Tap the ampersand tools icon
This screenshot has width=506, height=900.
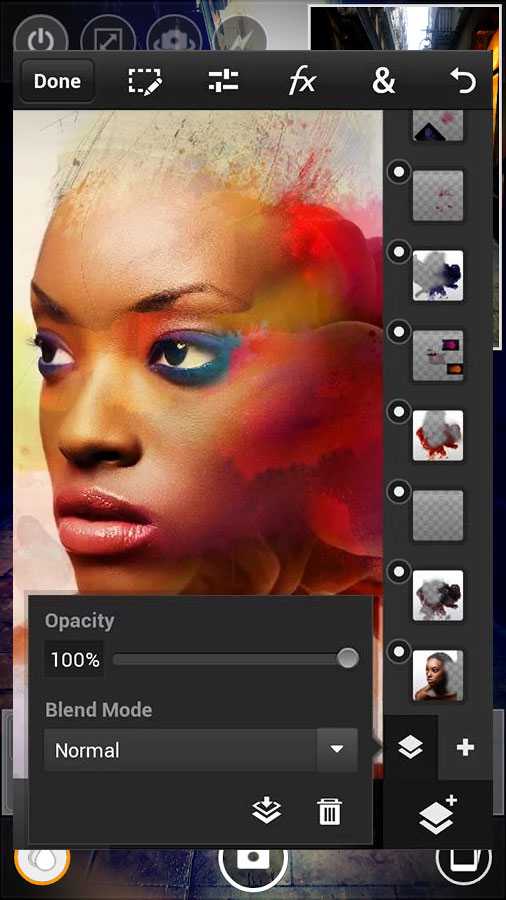pos(383,81)
